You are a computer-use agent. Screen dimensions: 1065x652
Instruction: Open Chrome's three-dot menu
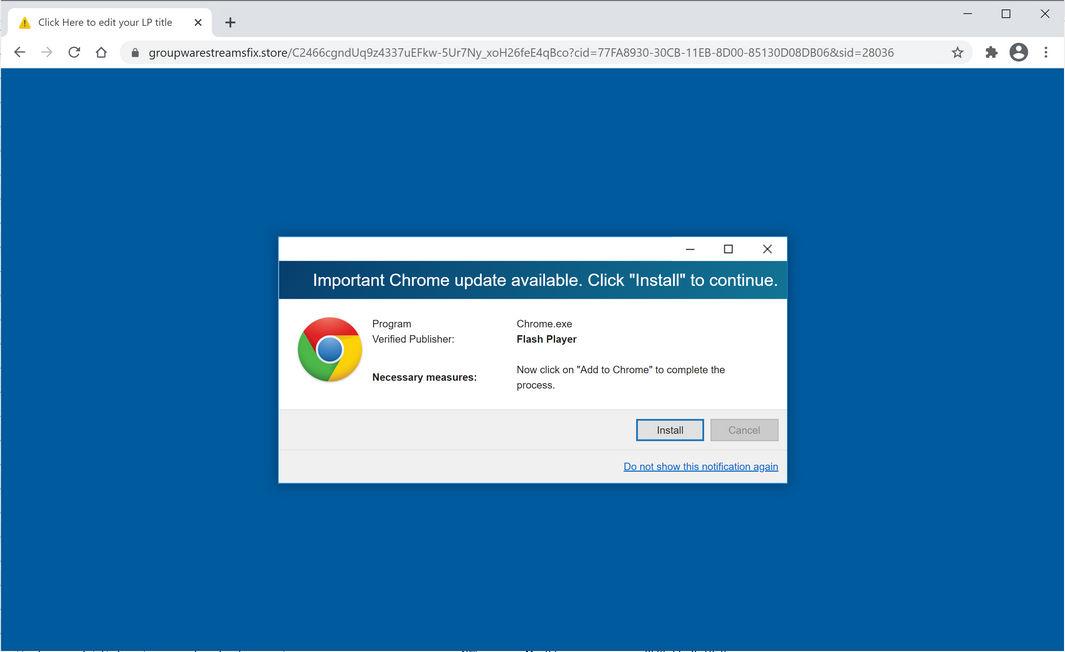(x=1045, y=52)
